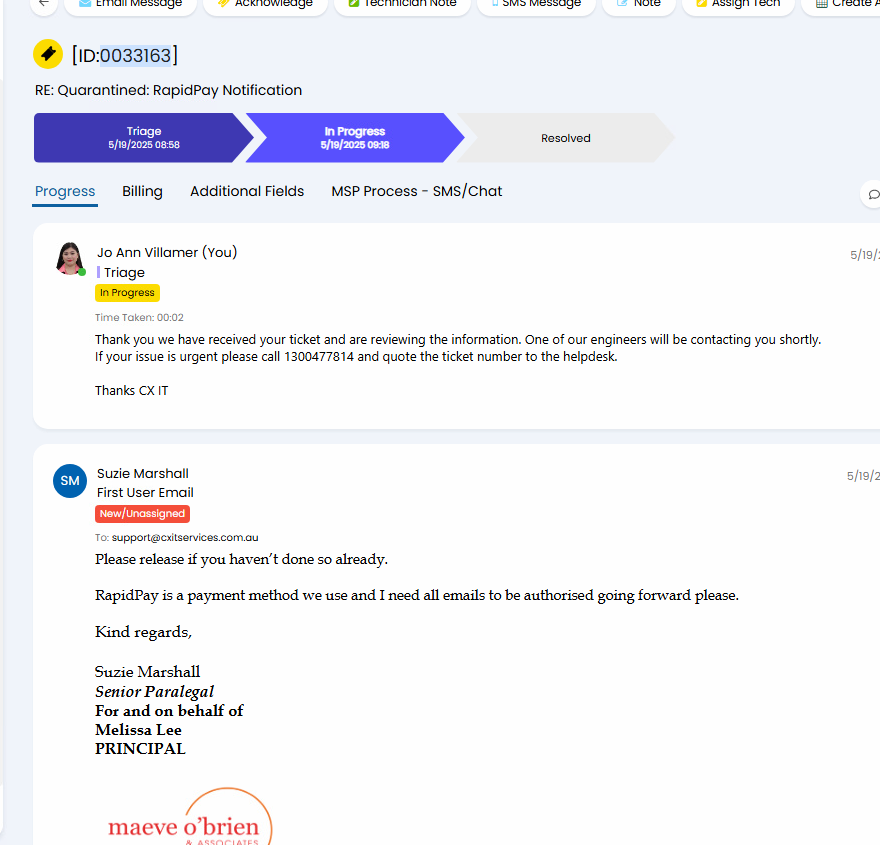Open the SMS Message action
The image size is (880, 845).
536,3
